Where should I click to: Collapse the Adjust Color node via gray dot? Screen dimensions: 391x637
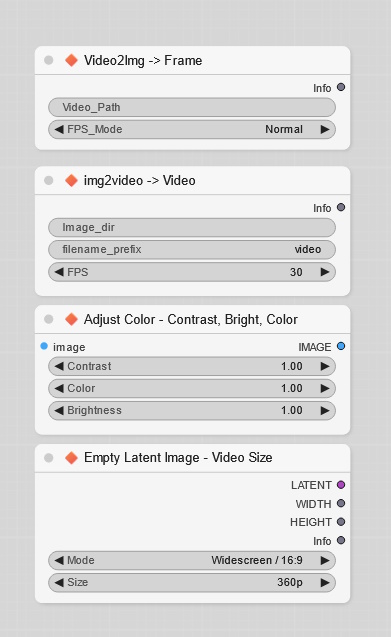(x=48, y=319)
